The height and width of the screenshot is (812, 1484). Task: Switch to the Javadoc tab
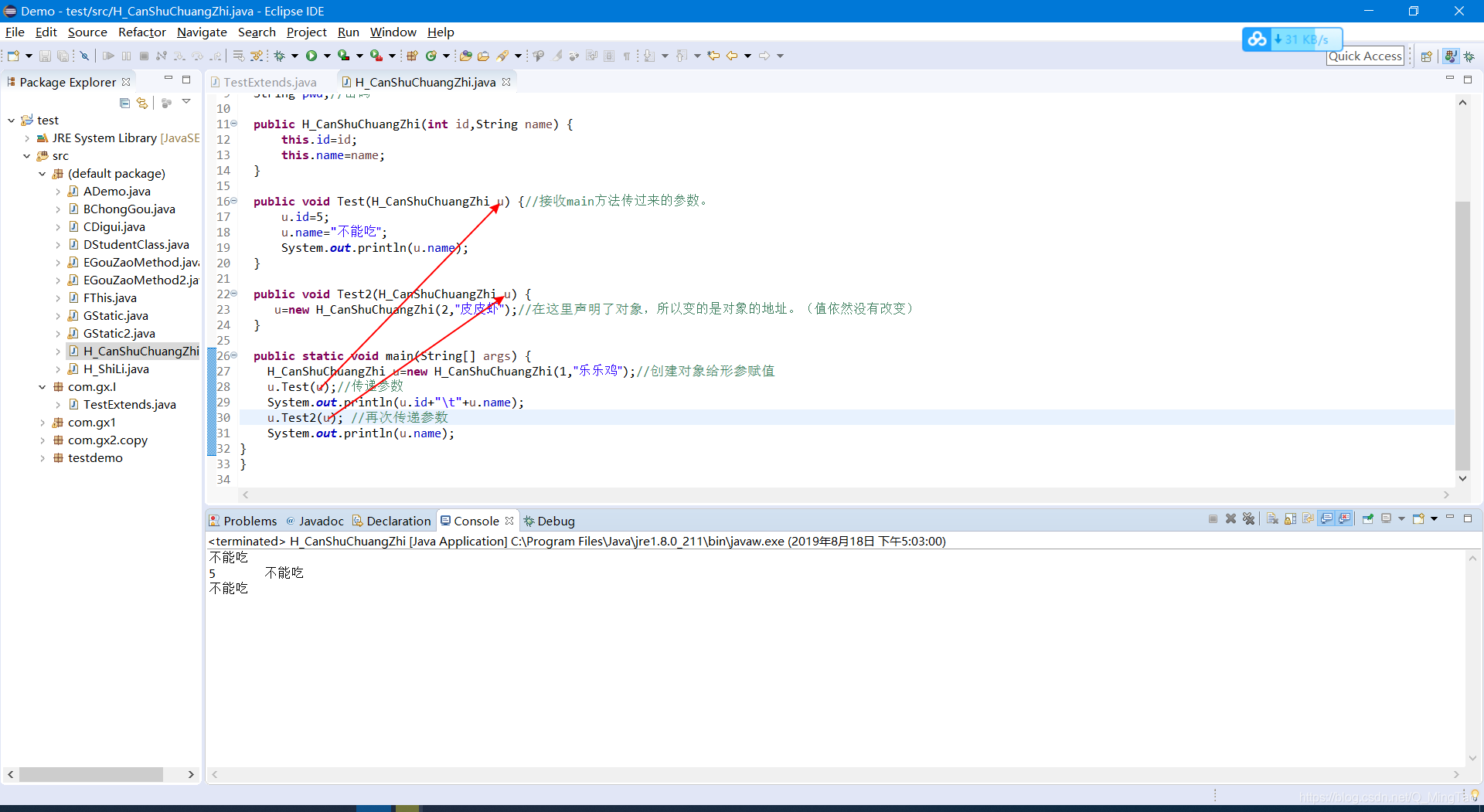[x=315, y=521]
